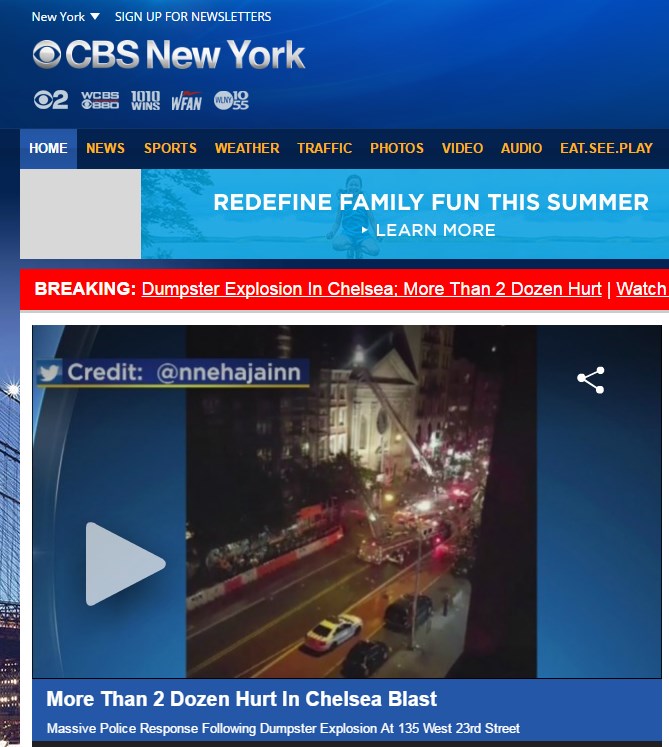
Task: Click the CBS 2 station logo
Action: [x=51, y=100]
